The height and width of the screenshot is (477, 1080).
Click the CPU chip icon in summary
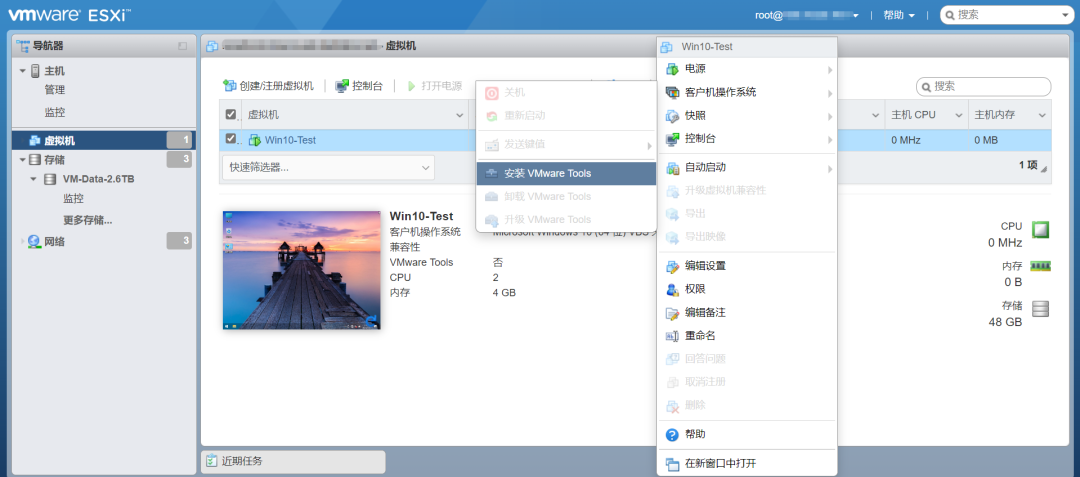point(1040,229)
